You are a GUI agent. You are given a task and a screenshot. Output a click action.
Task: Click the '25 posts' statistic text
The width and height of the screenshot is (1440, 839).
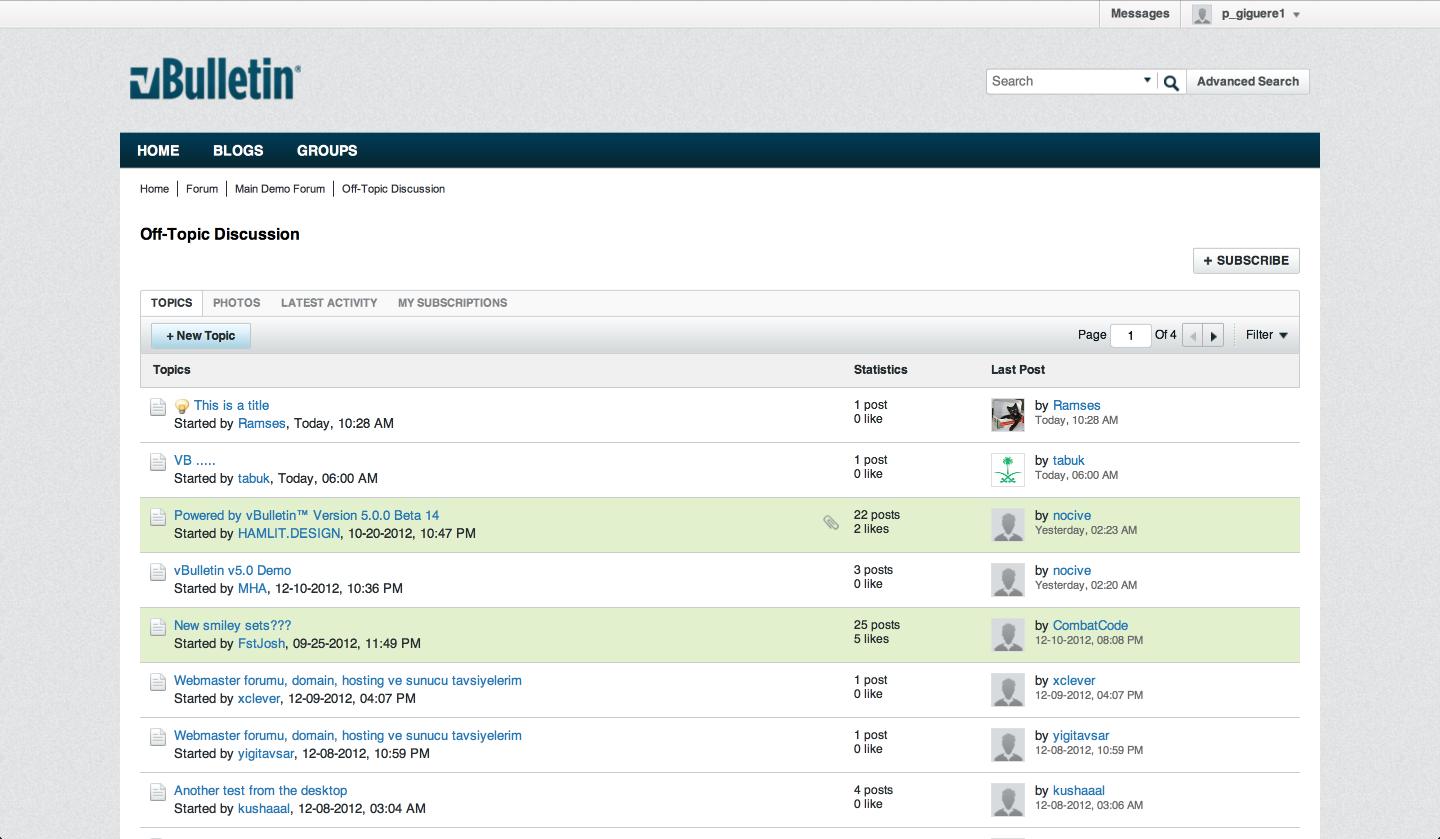point(876,625)
